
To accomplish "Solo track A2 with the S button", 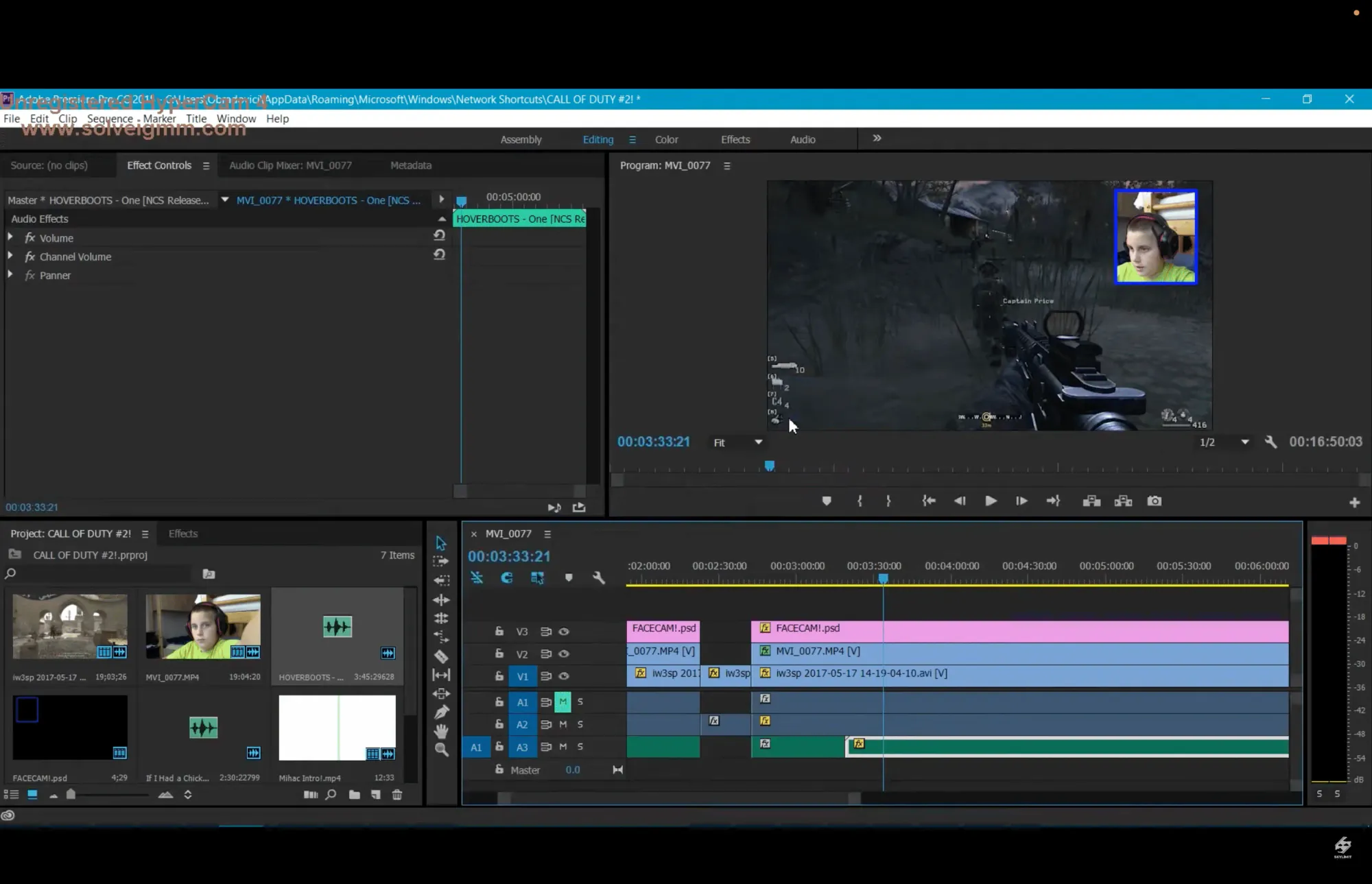I will point(580,724).
